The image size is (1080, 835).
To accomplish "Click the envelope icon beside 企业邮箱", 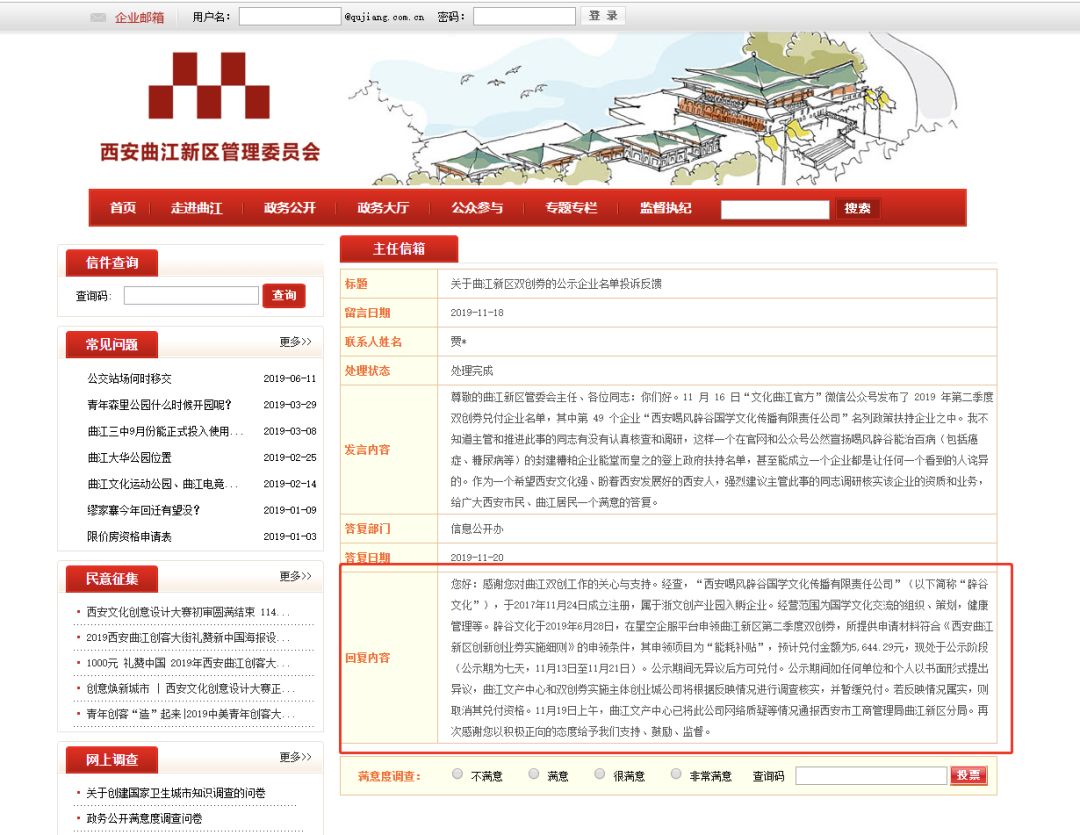I will pos(98,17).
